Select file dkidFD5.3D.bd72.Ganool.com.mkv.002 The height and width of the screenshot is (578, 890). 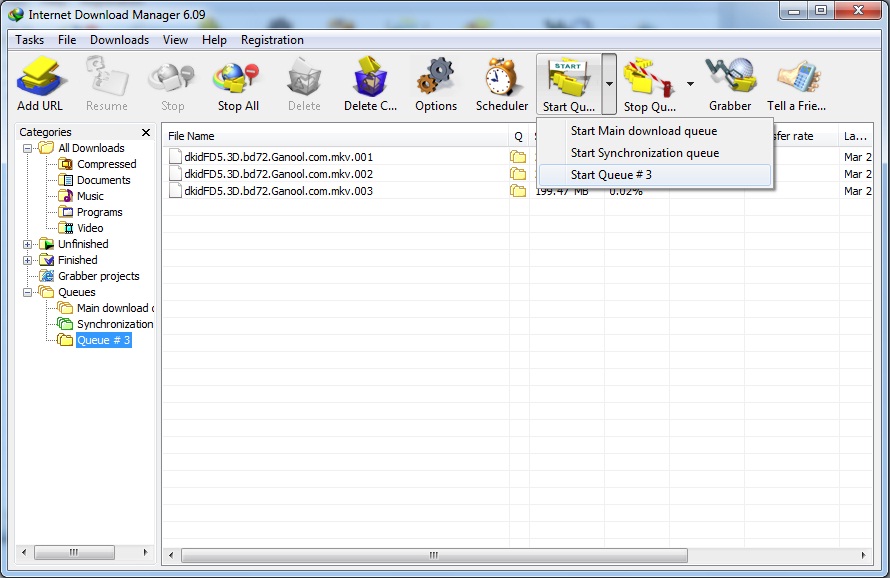tap(279, 174)
